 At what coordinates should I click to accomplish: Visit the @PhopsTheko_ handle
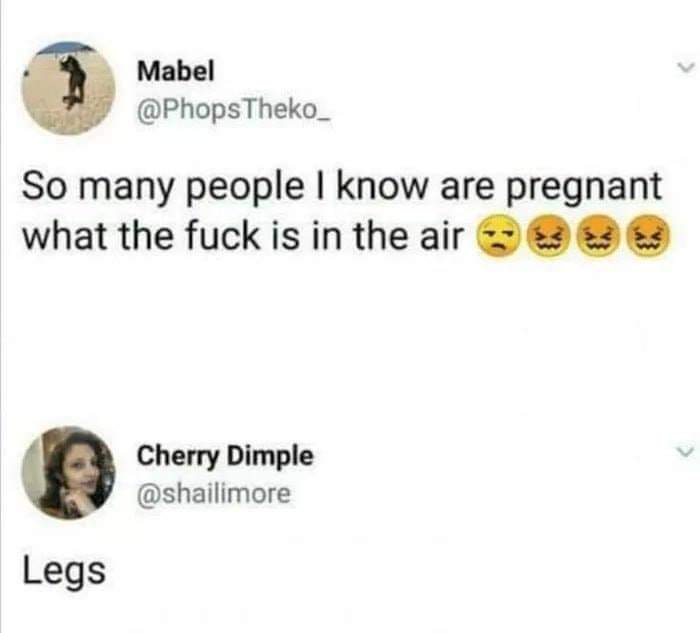234,108
